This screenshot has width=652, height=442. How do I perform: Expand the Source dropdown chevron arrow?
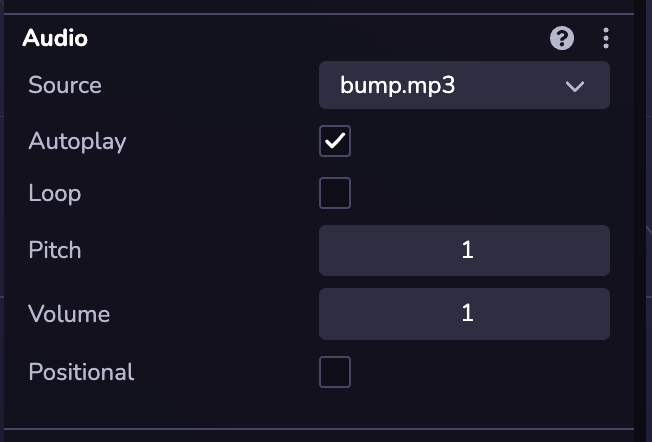[x=574, y=86]
